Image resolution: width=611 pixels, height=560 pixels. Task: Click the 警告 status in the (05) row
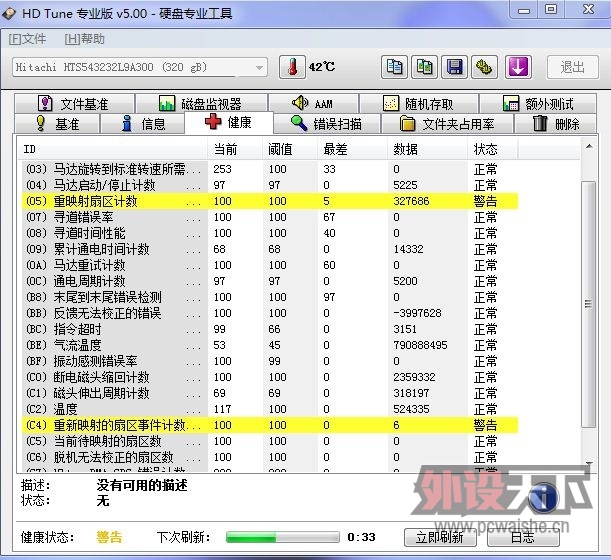[486, 201]
